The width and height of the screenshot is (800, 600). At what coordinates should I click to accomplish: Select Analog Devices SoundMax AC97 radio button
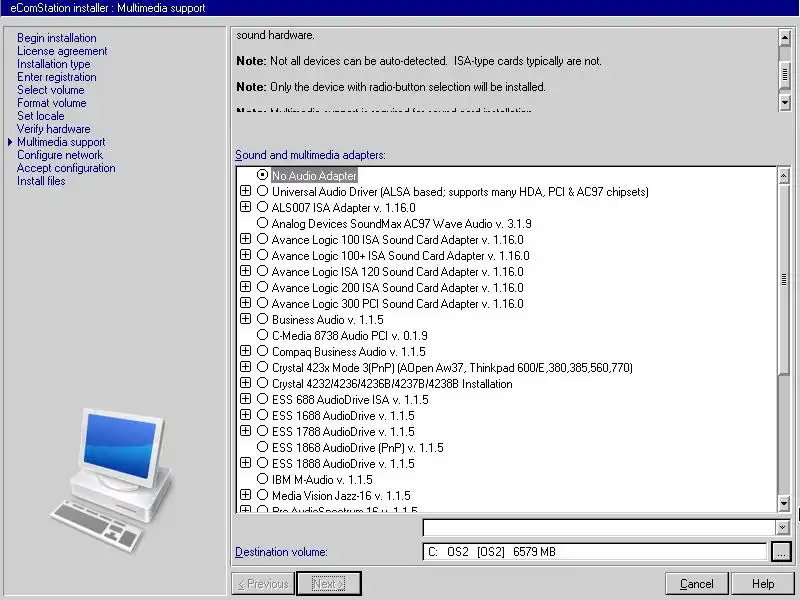tap(262, 223)
